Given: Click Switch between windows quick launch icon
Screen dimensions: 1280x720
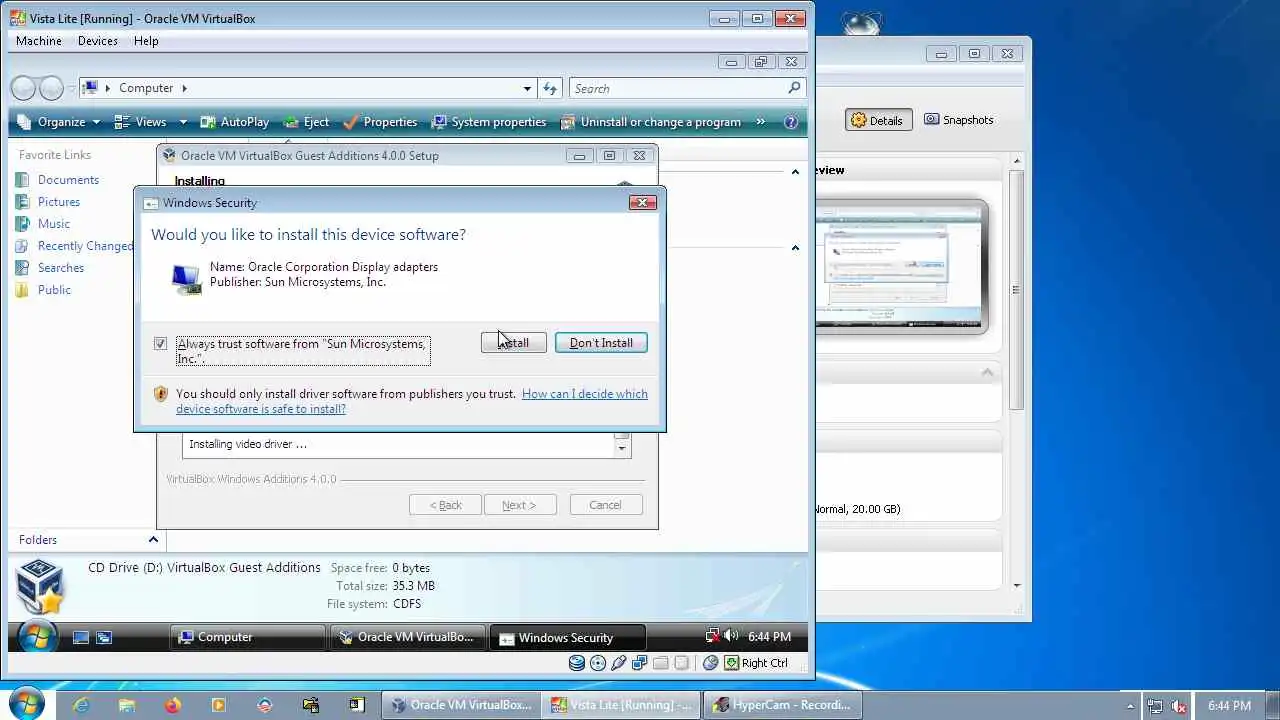Looking at the screenshot, I should pos(104,637).
